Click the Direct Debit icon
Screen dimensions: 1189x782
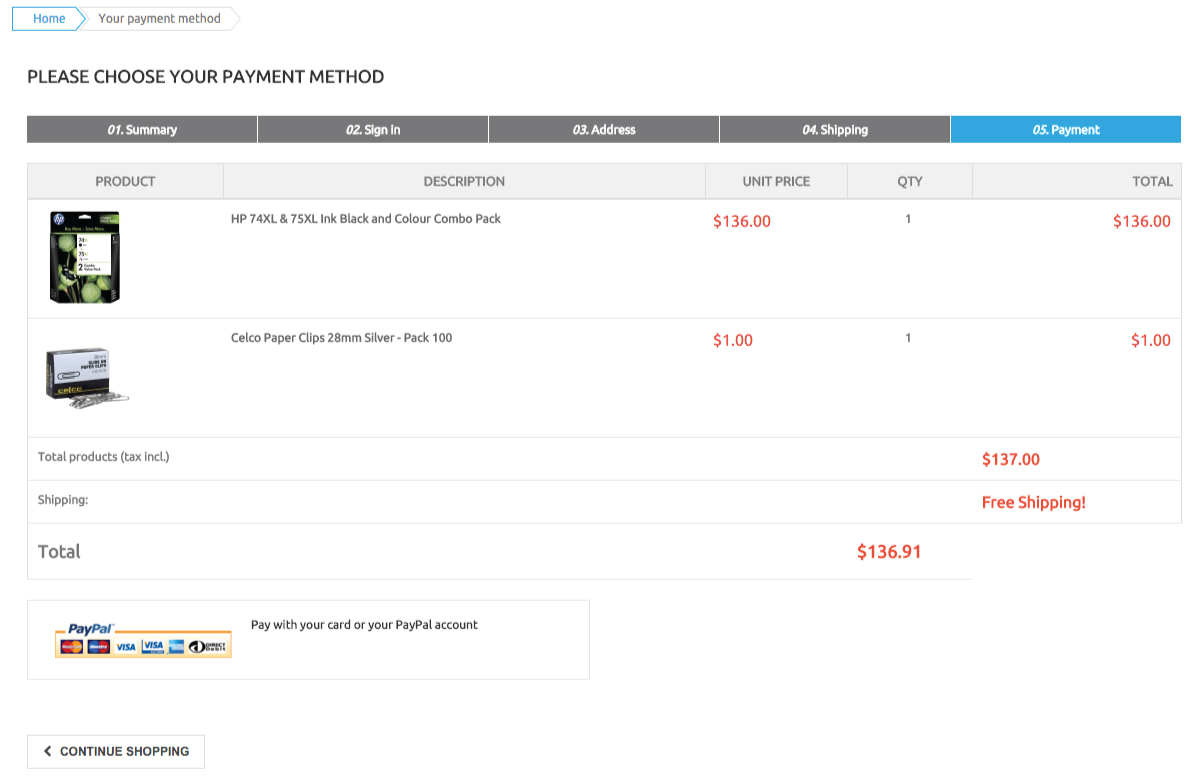(208, 647)
